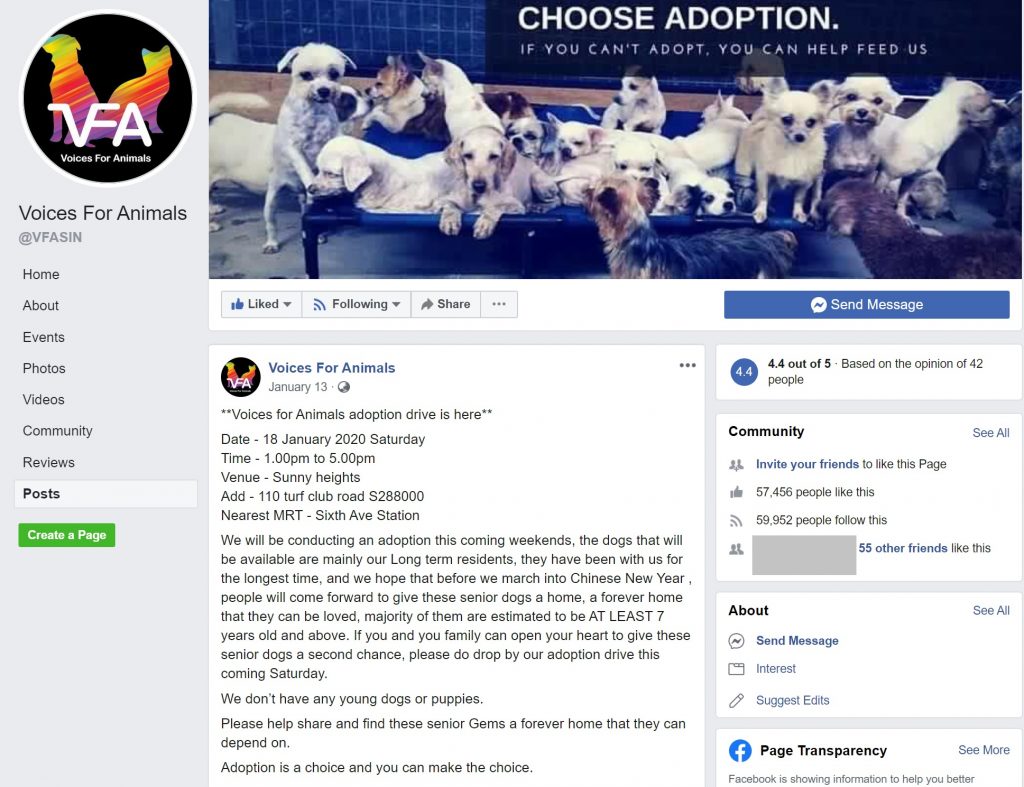Click the globe privacy icon beside January 13
The width and height of the screenshot is (1024, 787).
pyautogui.click(x=344, y=387)
